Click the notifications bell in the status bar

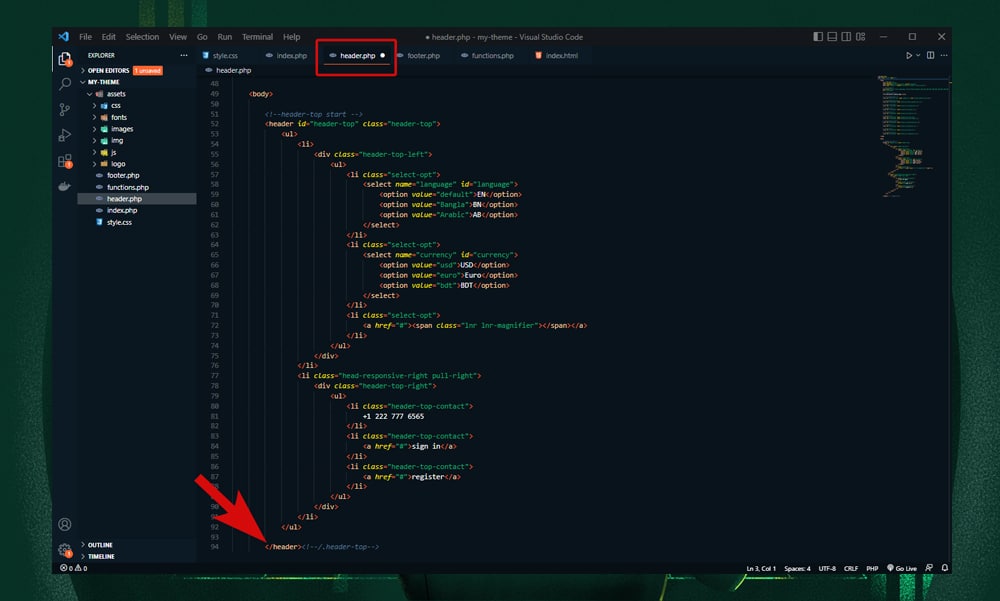(943, 567)
